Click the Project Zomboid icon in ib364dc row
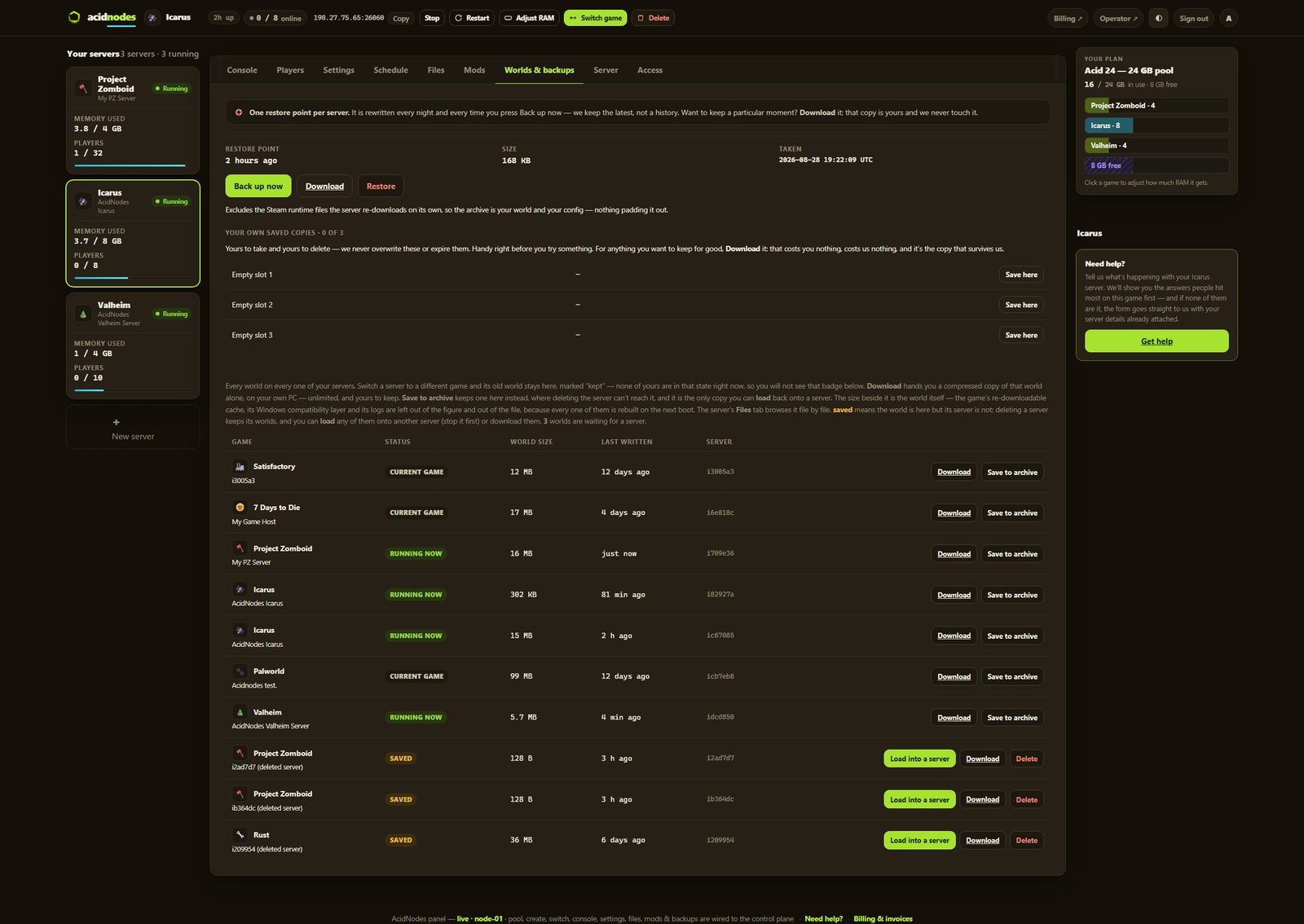 click(x=240, y=794)
